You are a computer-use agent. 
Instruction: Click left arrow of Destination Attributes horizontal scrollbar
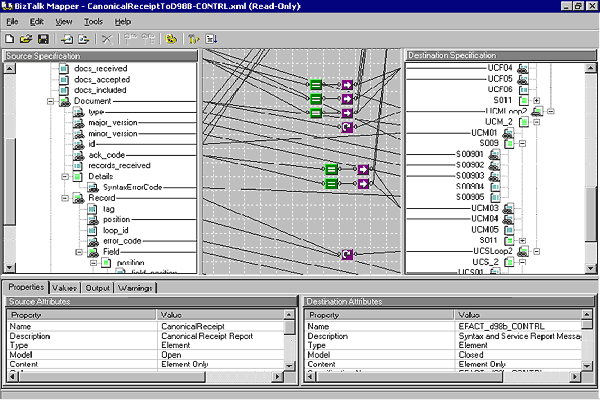point(310,377)
